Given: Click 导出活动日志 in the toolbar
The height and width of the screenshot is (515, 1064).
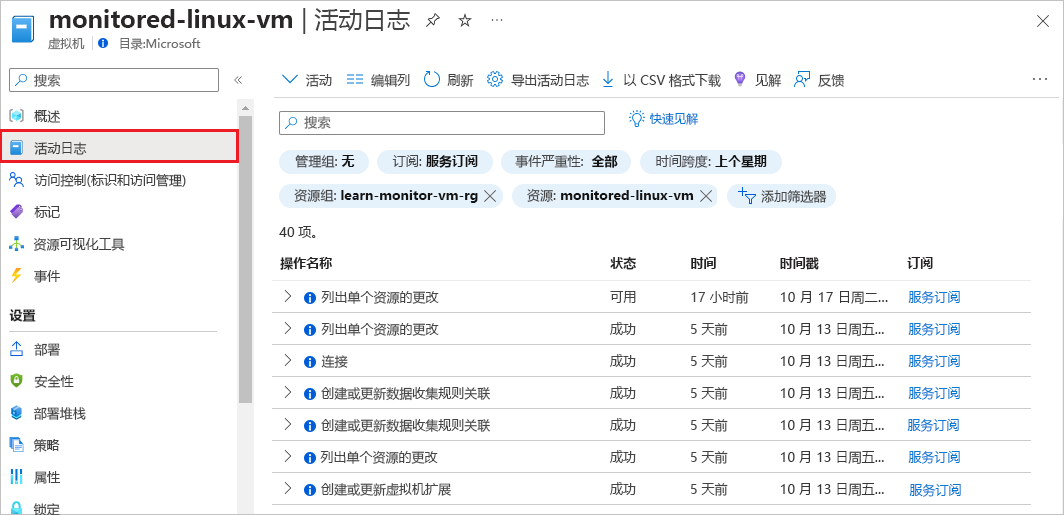Looking at the screenshot, I should 538,80.
